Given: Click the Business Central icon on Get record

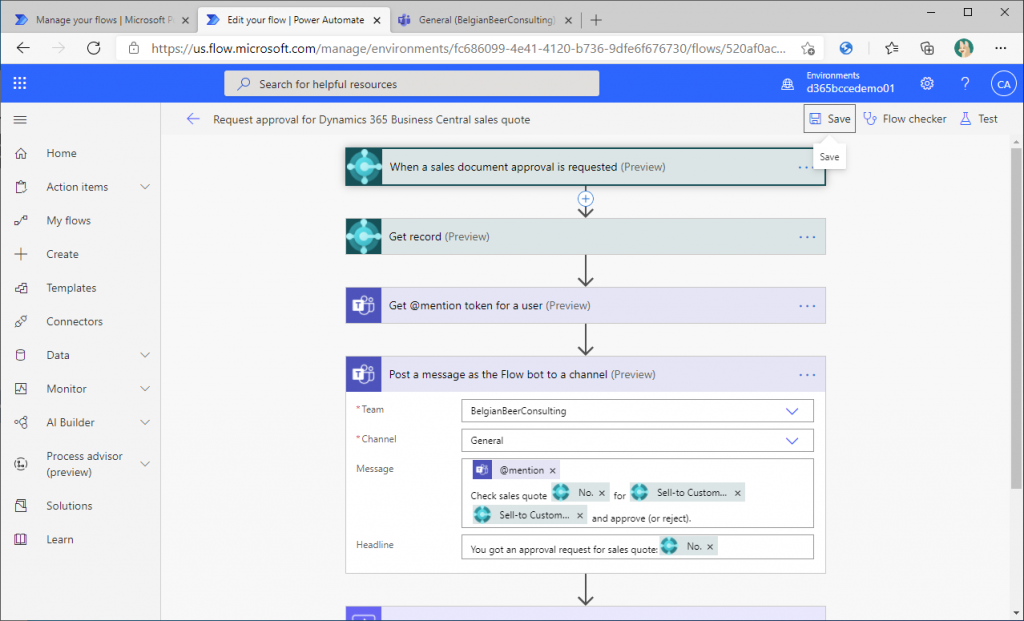Looking at the screenshot, I should click(x=364, y=236).
